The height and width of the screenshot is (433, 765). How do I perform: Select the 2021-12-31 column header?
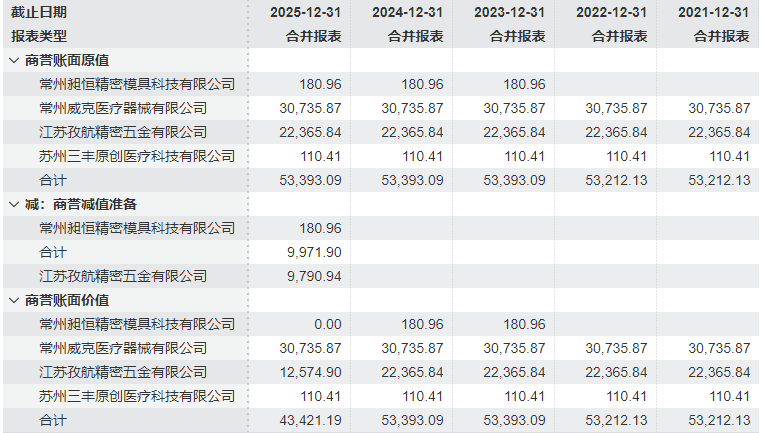713,12
